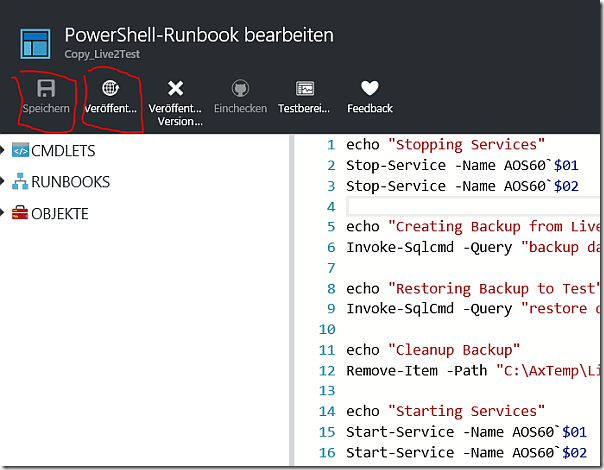Viewport: 604px width, 470px height.
Task: Click the Speichern label
Action: tap(46, 108)
